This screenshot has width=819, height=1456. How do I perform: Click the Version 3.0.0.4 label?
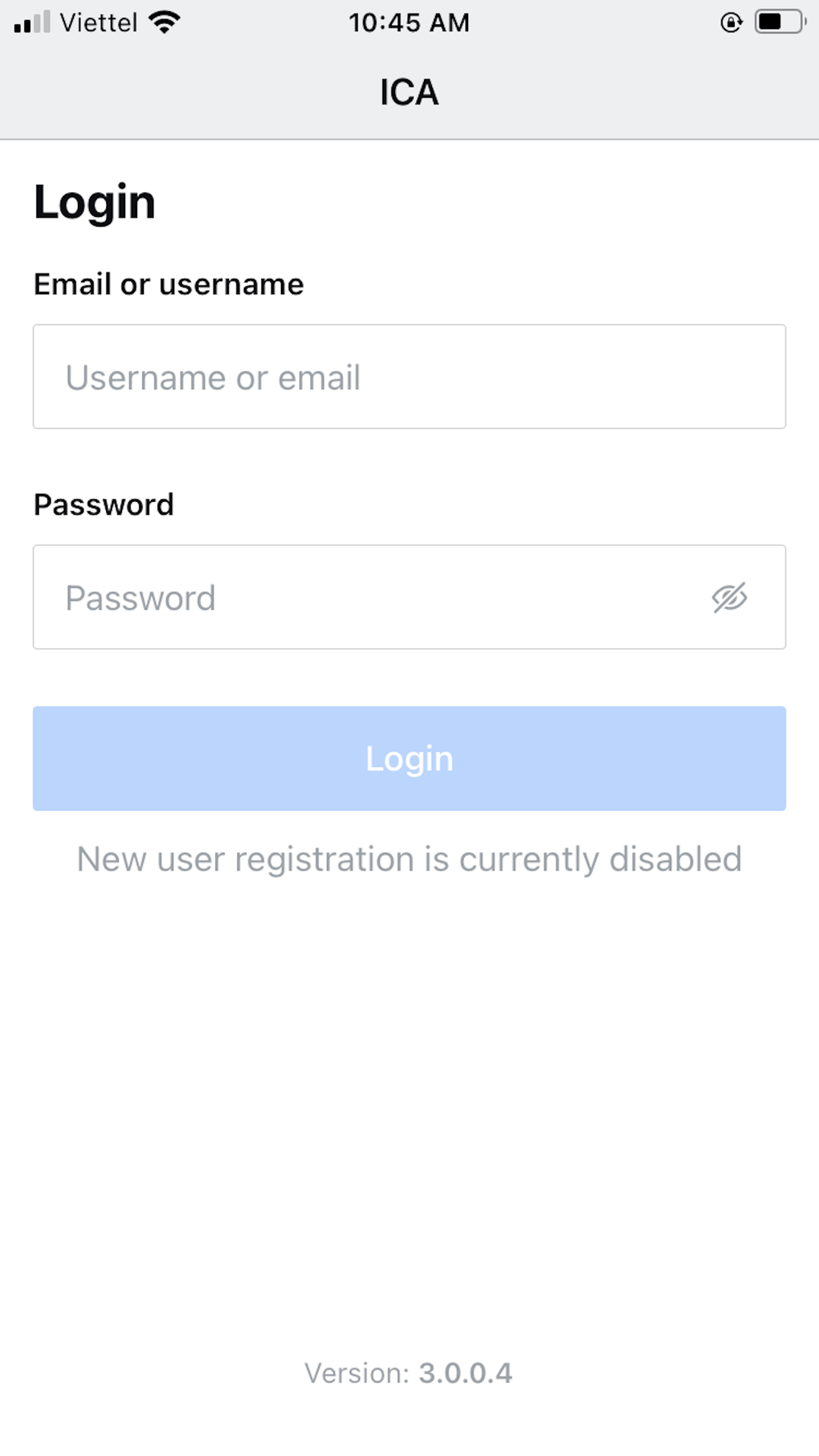pos(409,1373)
